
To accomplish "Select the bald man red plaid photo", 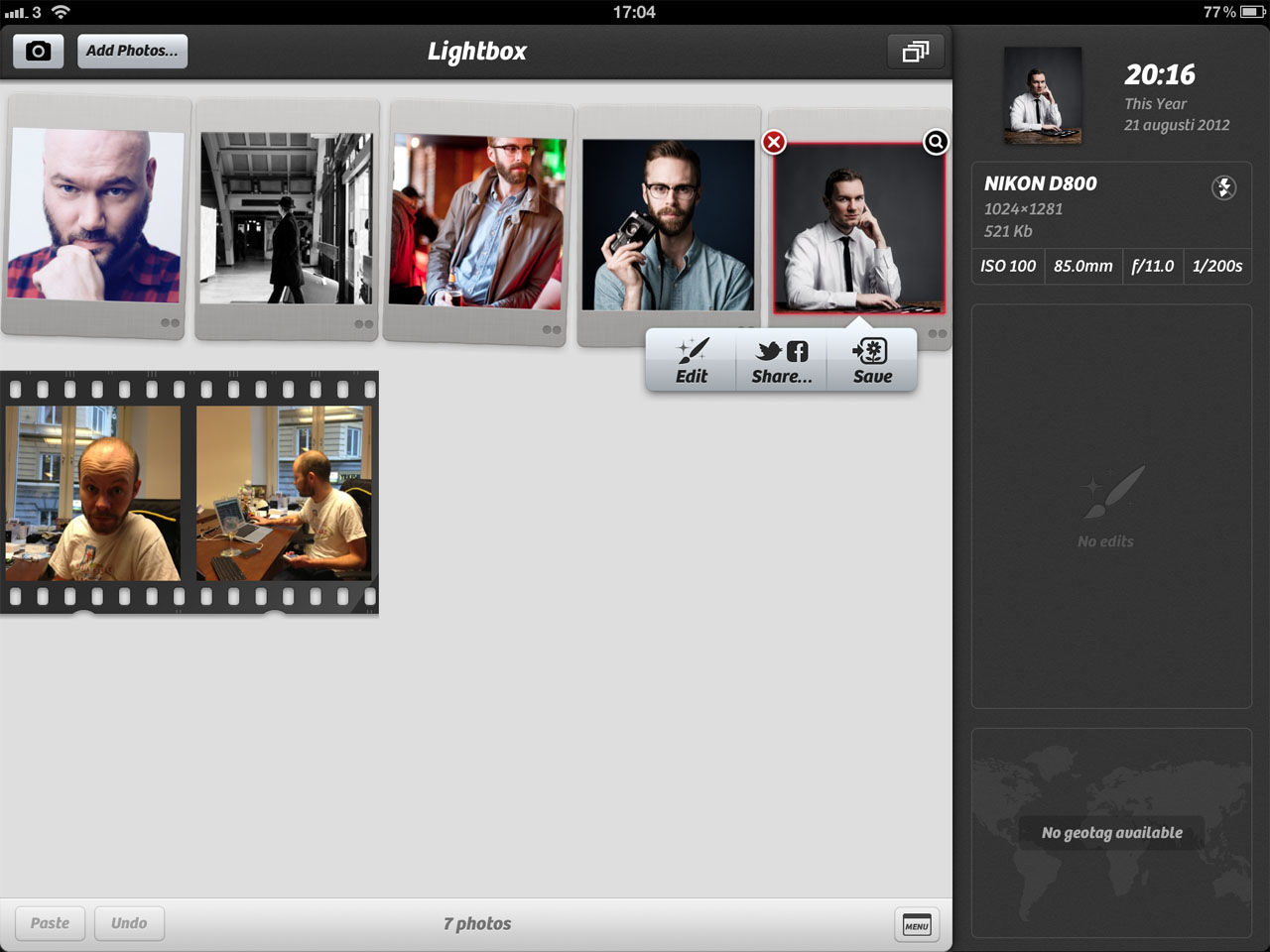I will point(95,215).
